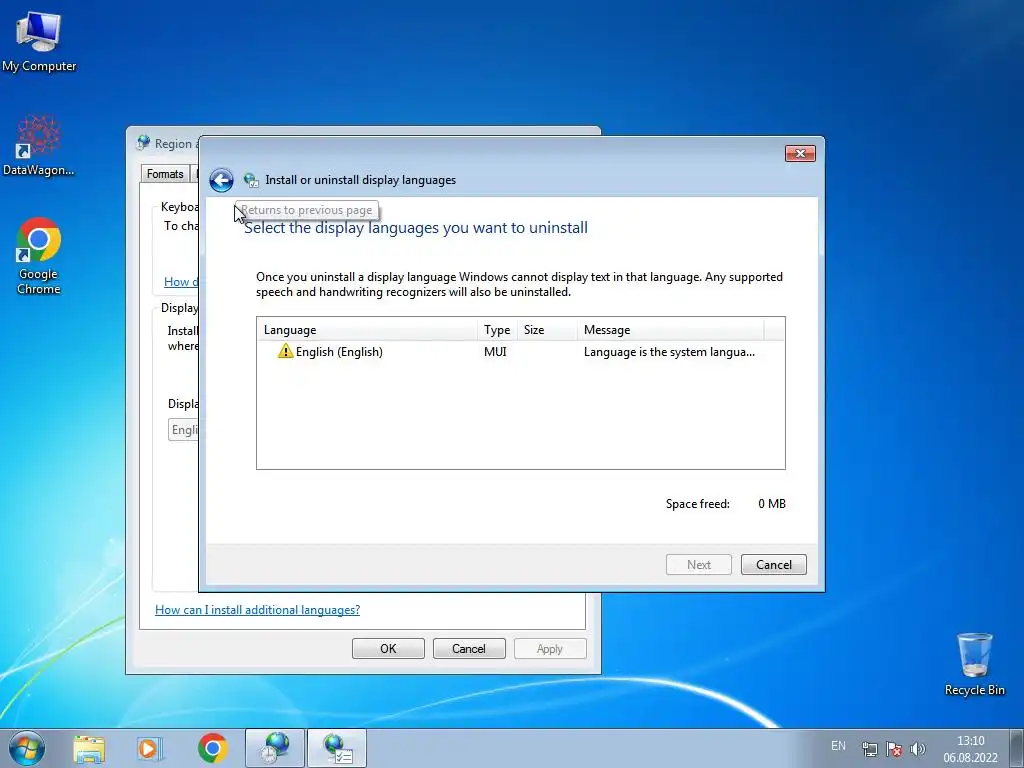Click the 'Language is the system langua...' message
1024x768 pixels.
click(x=669, y=352)
